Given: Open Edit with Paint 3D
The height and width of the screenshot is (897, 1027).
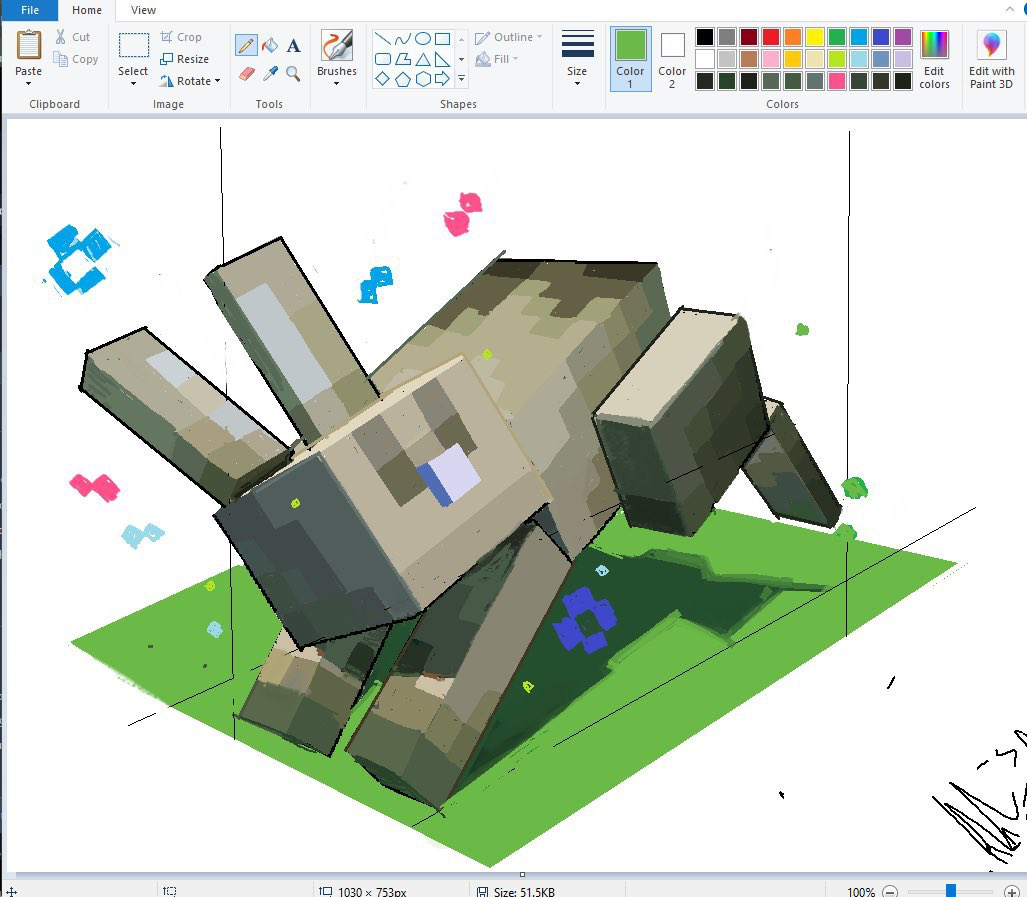Looking at the screenshot, I should click(x=991, y=59).
